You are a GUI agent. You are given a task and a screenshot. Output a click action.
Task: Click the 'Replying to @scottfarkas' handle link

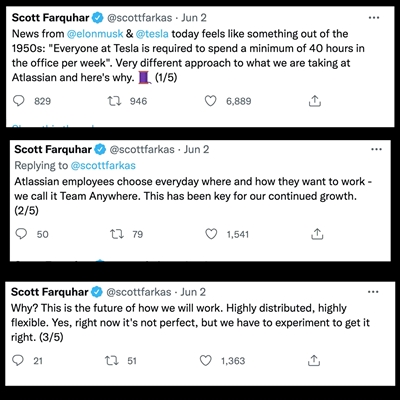click(103, 165)
